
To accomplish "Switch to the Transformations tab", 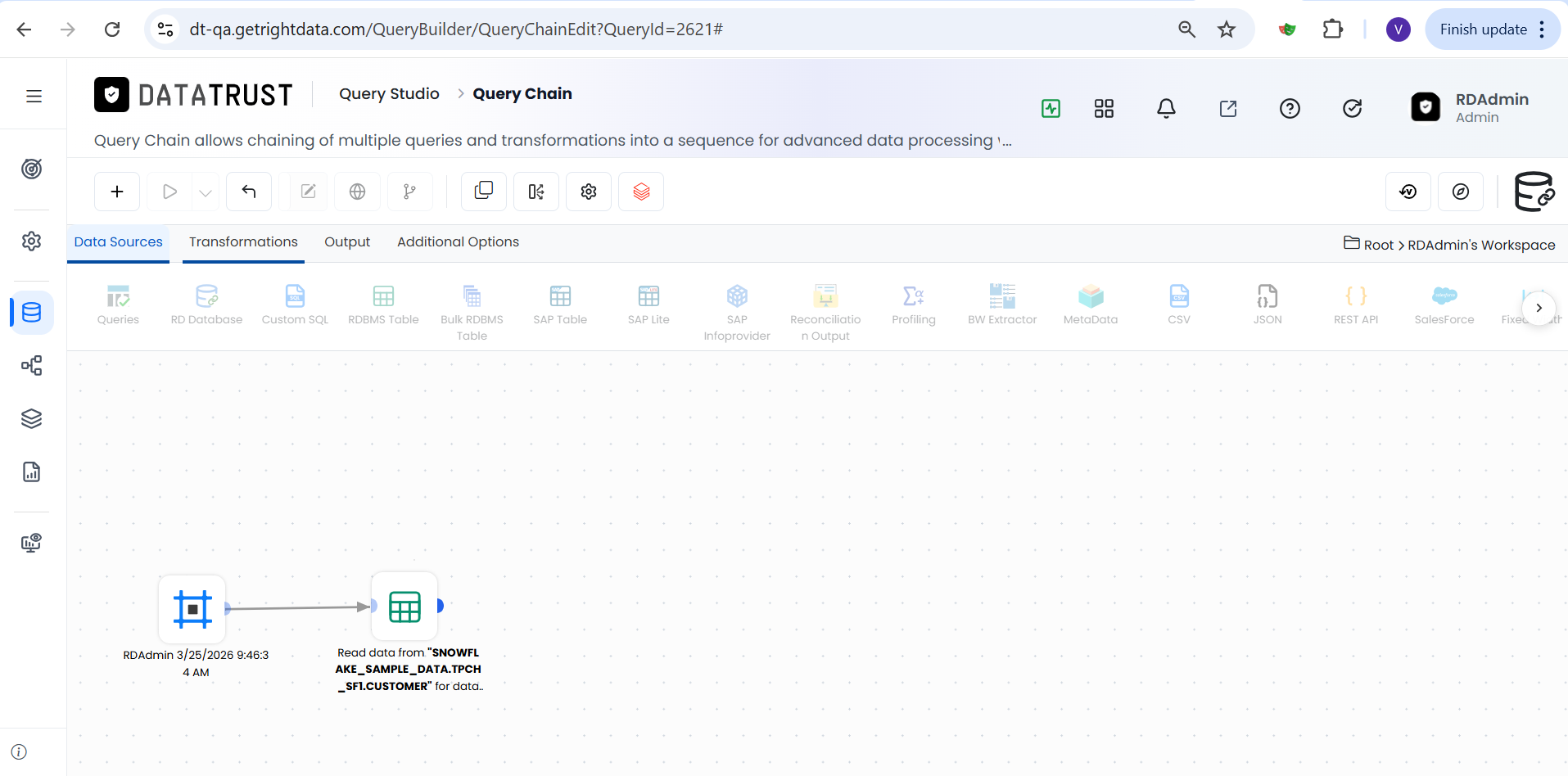I will [x=243, y=242].
